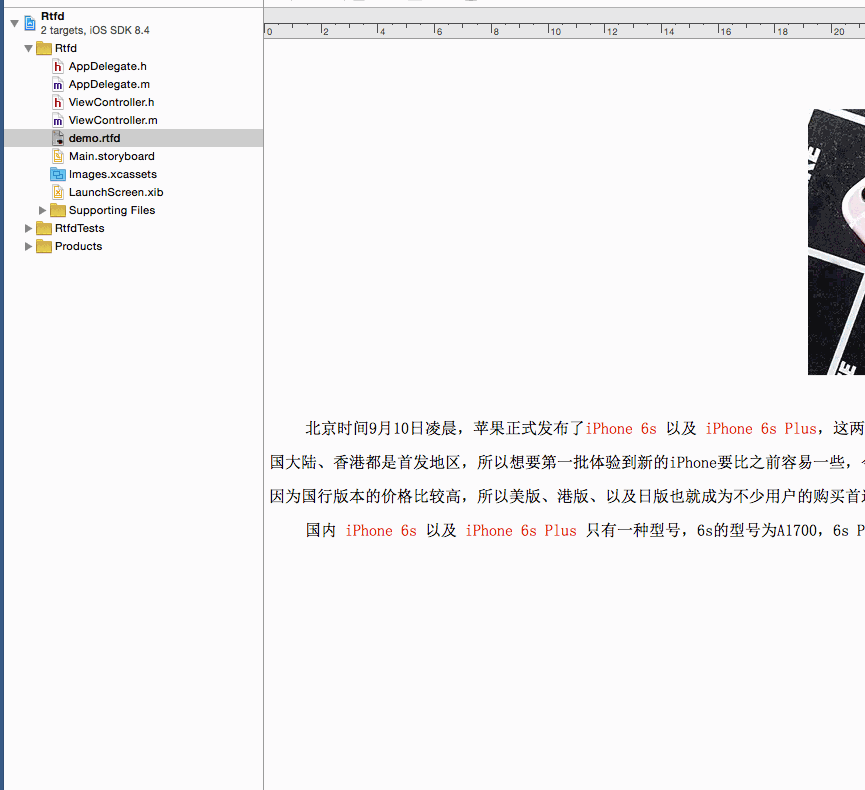Open Main.storyboard
This screenshot has width=865, height=790.
point(111,156)
